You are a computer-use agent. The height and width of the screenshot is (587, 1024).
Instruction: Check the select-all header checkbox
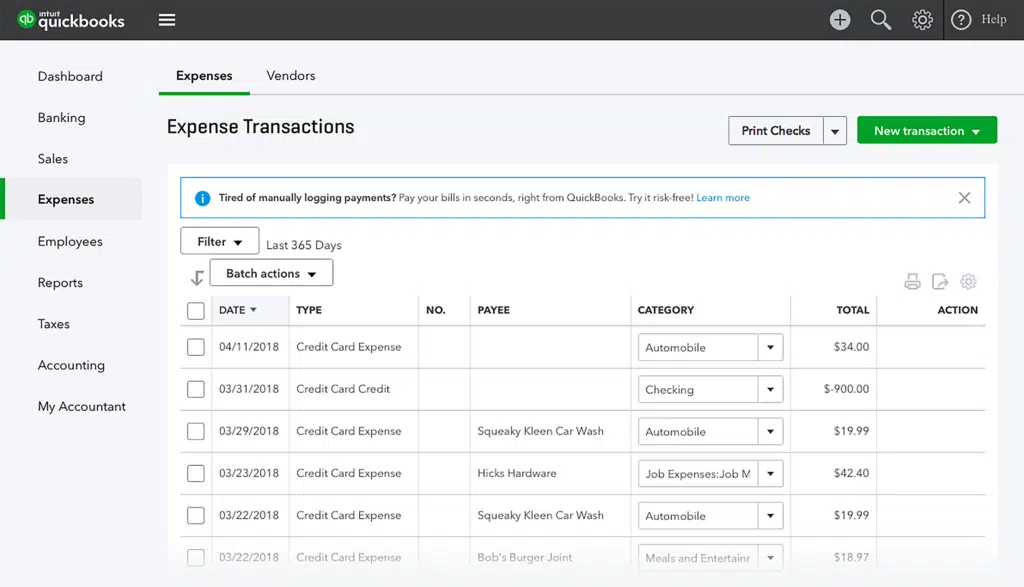coord(196,311)
